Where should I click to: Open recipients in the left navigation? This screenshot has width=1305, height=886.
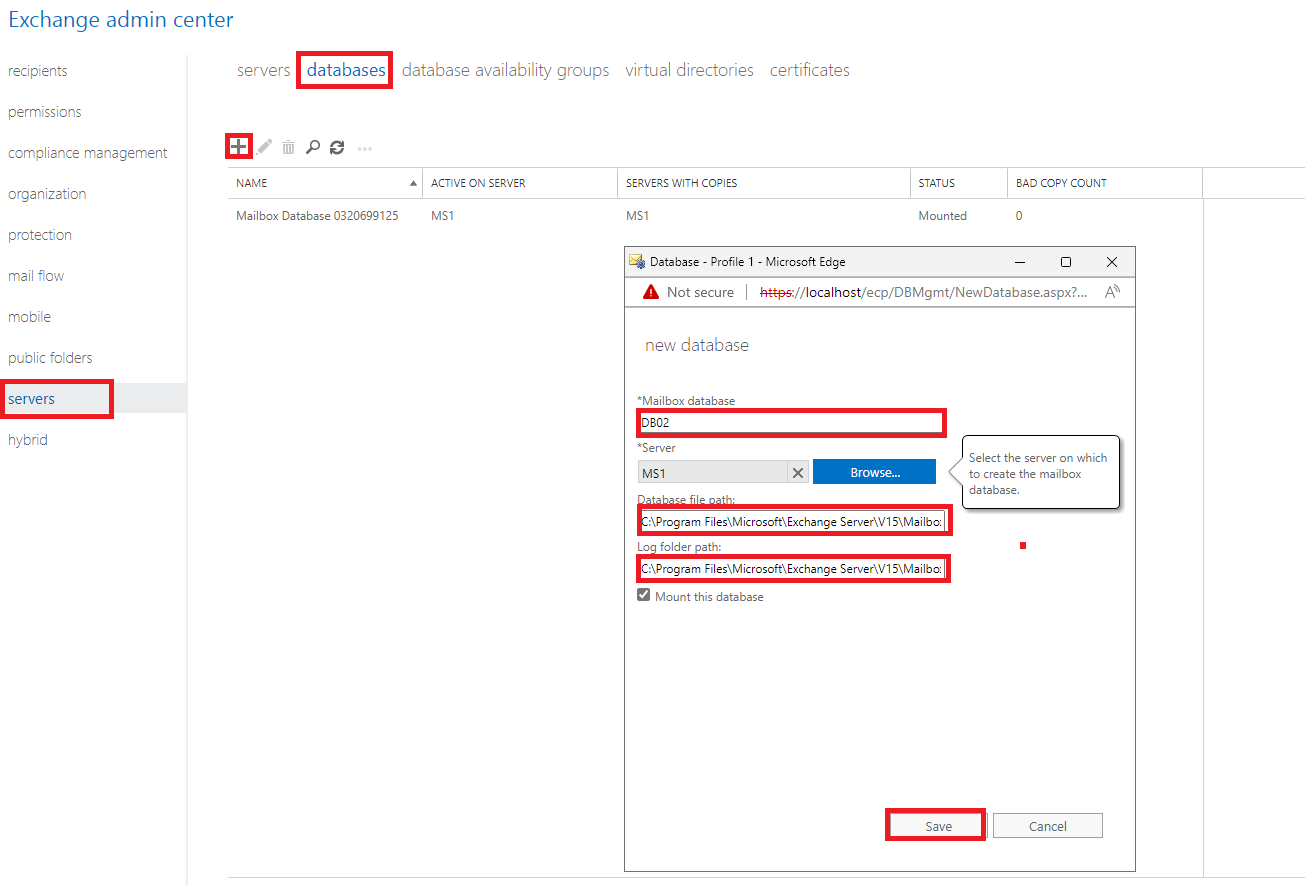(x=38, y=71)
